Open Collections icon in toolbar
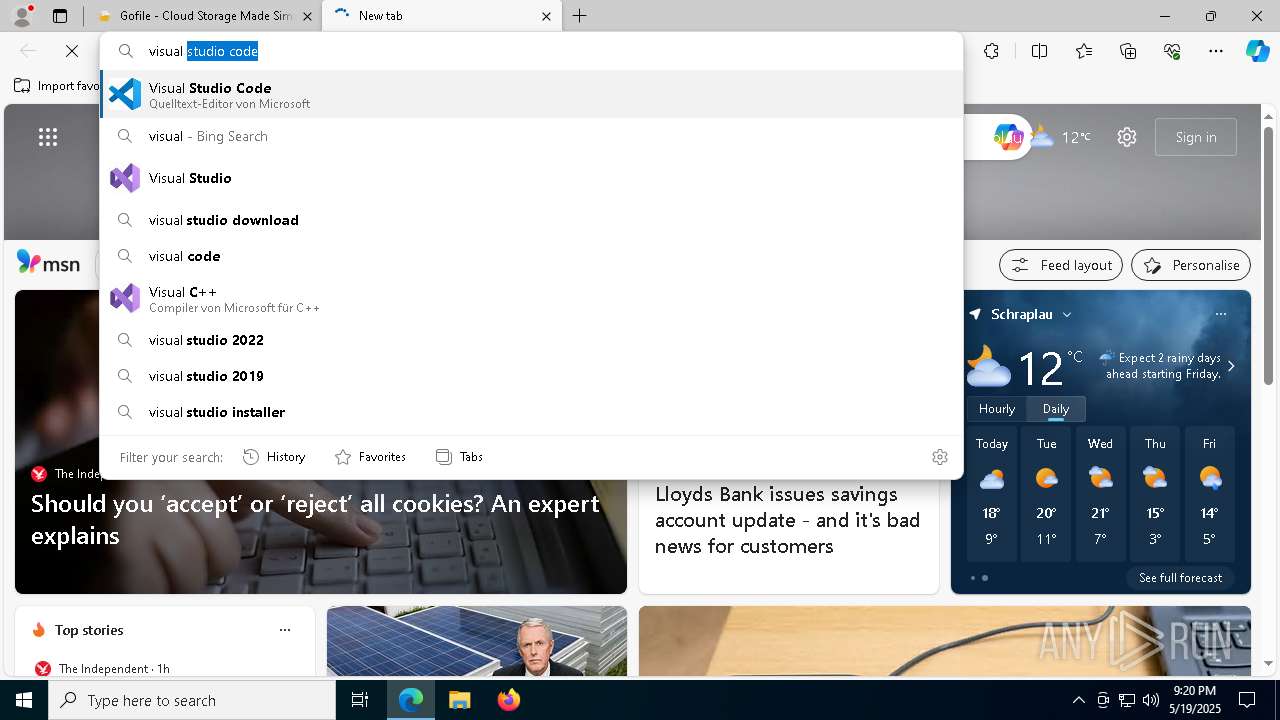1280x720 pixels. click(x=1128, y=51)
